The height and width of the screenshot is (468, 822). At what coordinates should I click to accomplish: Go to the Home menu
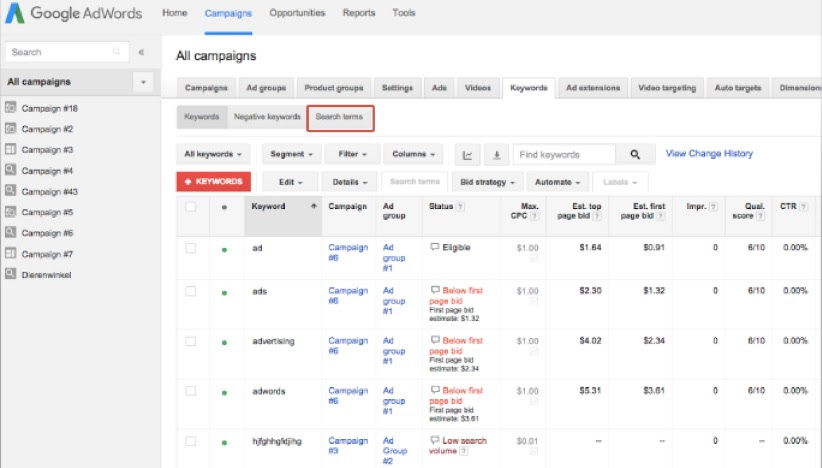pos(175,13)
